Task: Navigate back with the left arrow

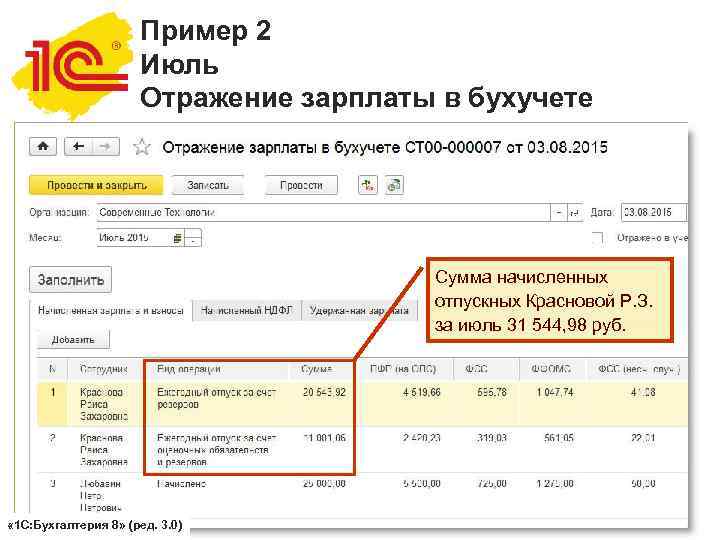Action: pos(79,146)
